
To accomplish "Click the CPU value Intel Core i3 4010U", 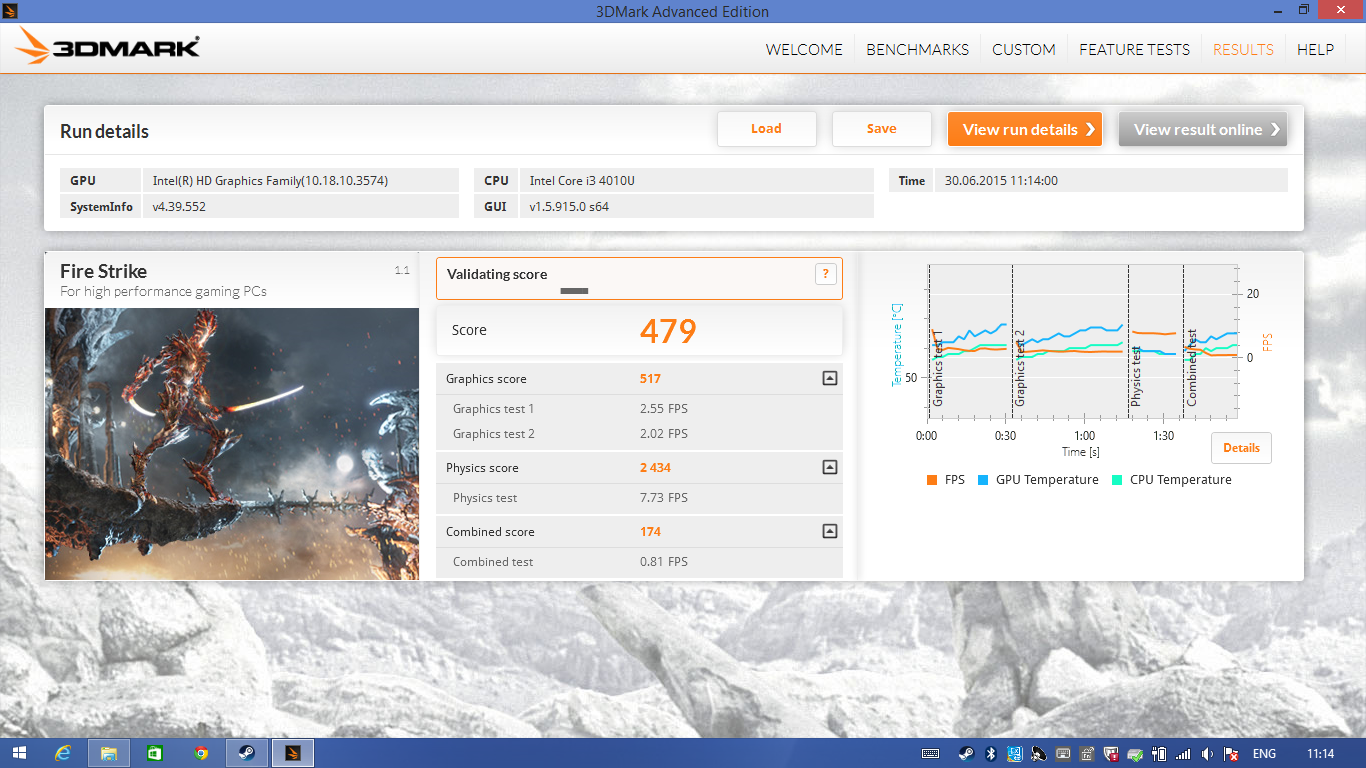I will pyautogui.click(x=582, y=181).
